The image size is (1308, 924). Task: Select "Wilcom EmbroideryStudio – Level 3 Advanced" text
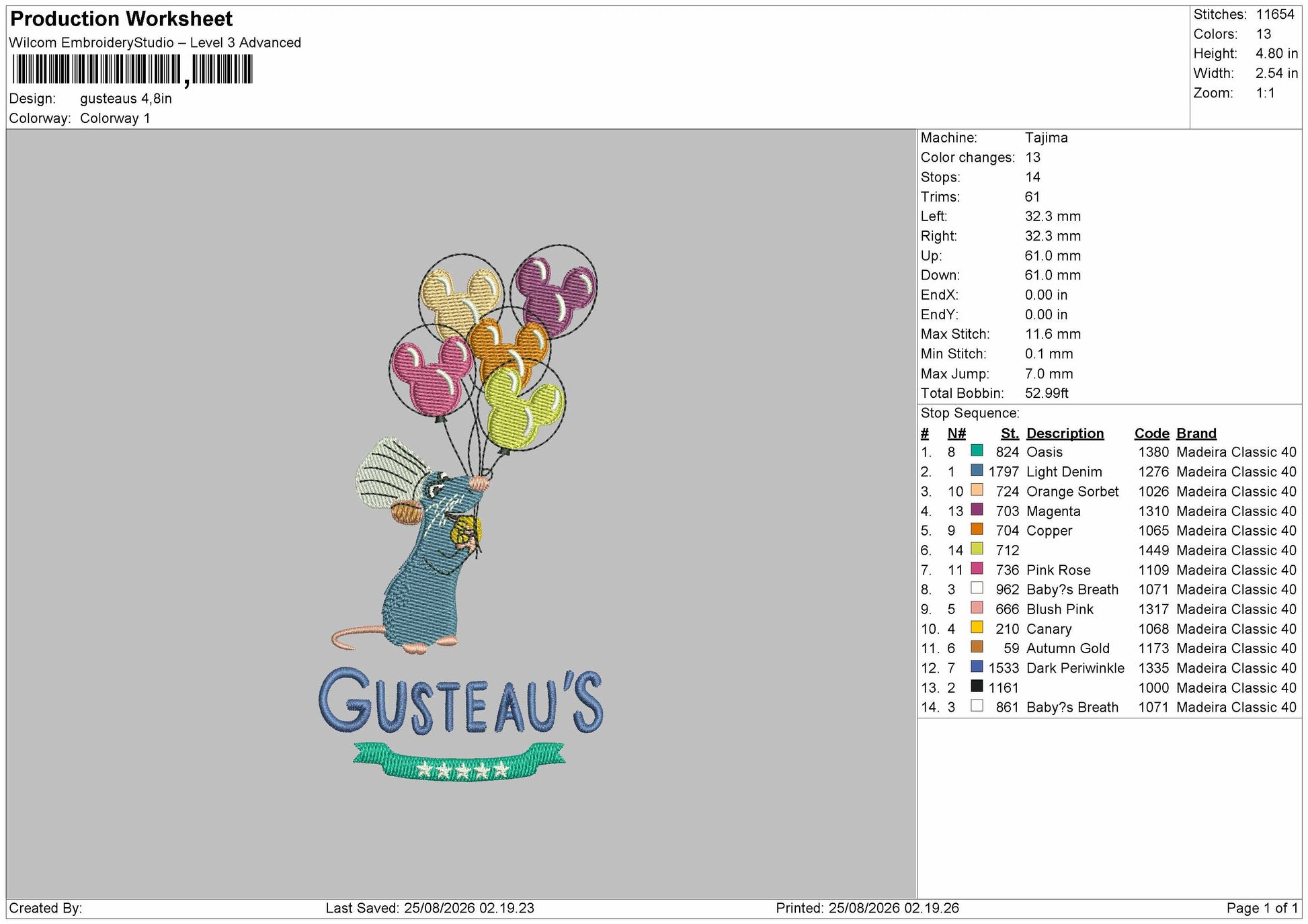[x=155, y=43]
